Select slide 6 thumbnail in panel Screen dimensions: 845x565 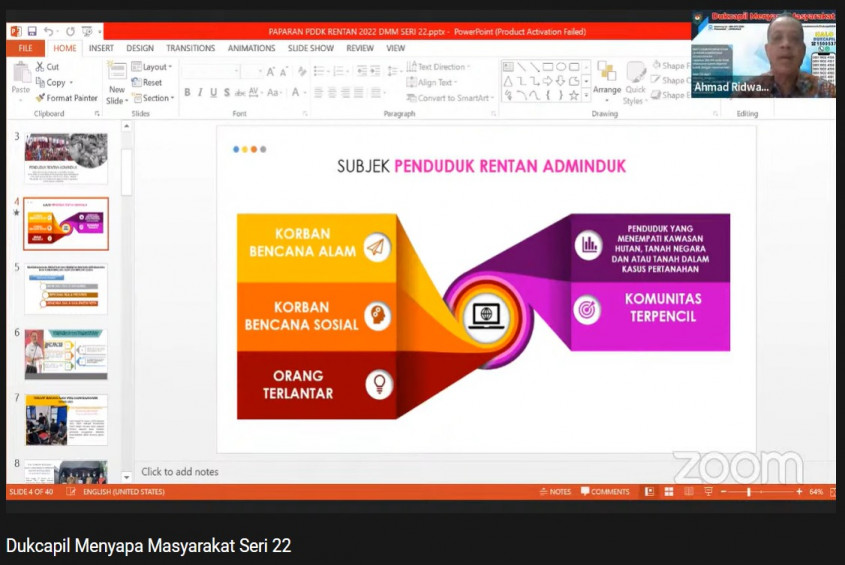(66, 354)
